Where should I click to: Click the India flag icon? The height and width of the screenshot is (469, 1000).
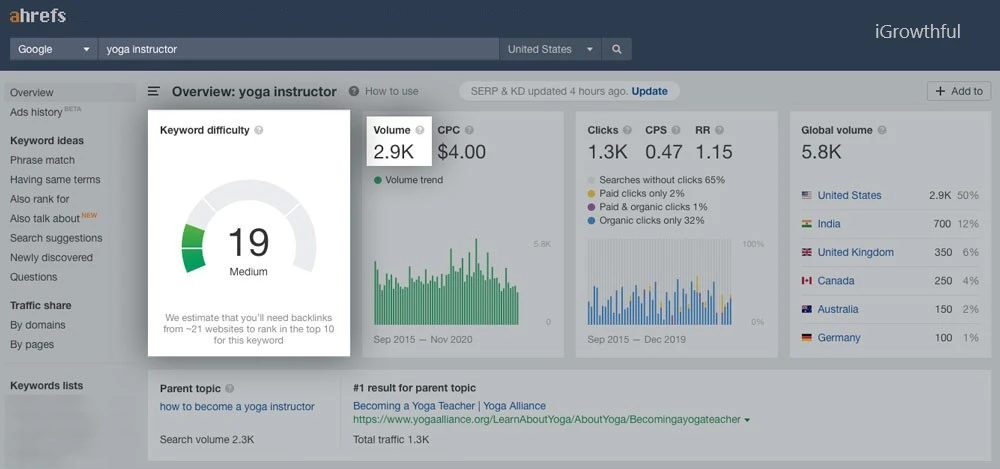click(807, 224)
